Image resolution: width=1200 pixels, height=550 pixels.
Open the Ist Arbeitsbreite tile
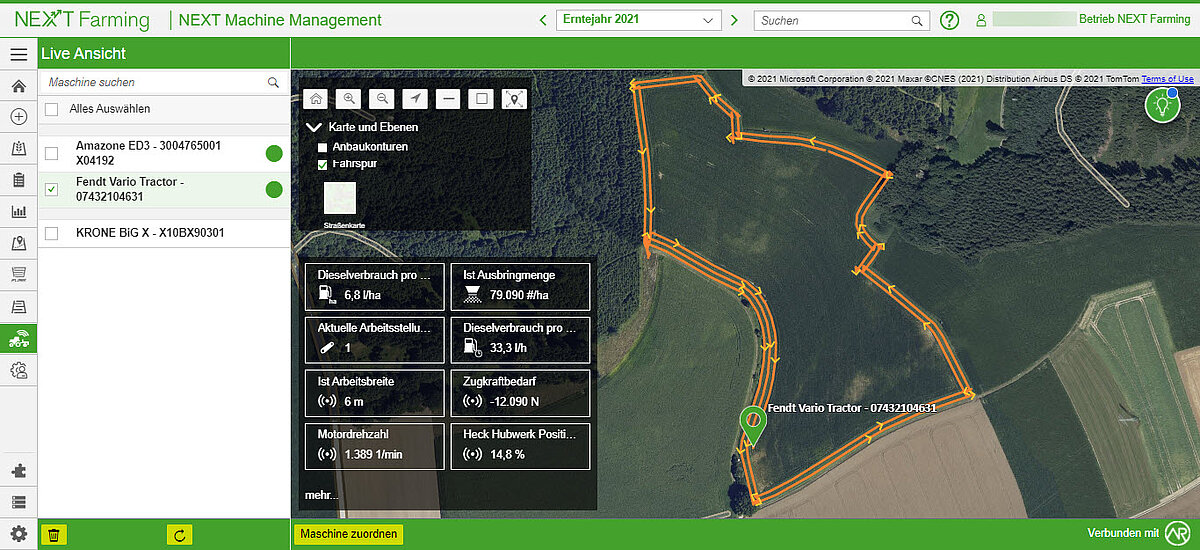click(x=374, y=393)
